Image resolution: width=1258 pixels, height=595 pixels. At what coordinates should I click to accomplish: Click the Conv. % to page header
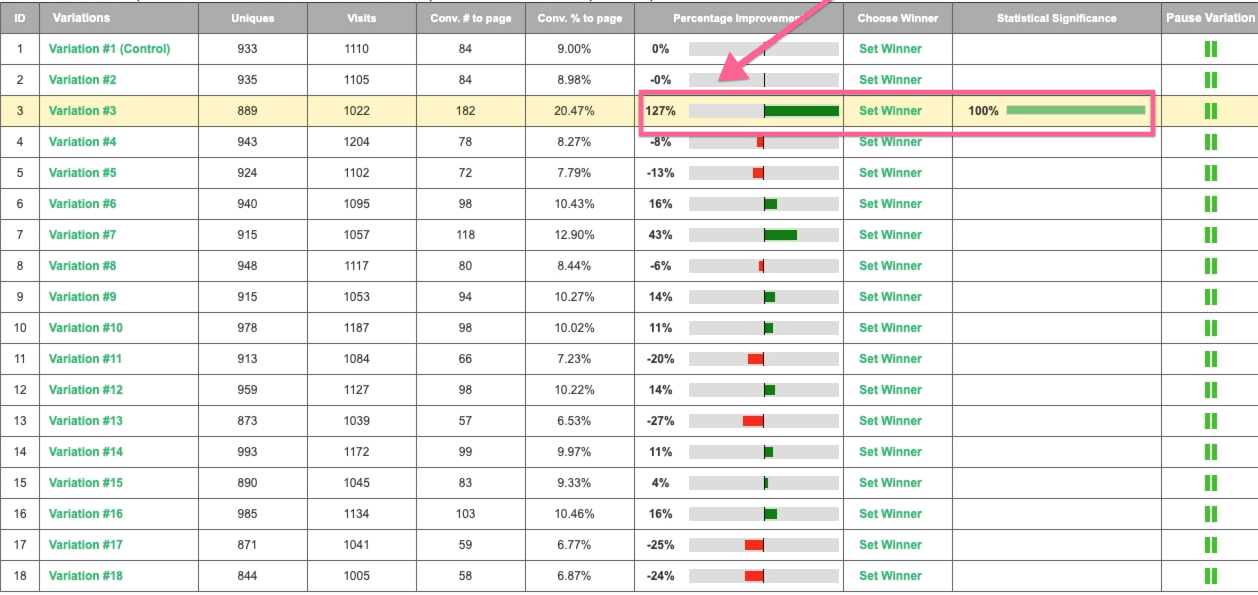579,18
